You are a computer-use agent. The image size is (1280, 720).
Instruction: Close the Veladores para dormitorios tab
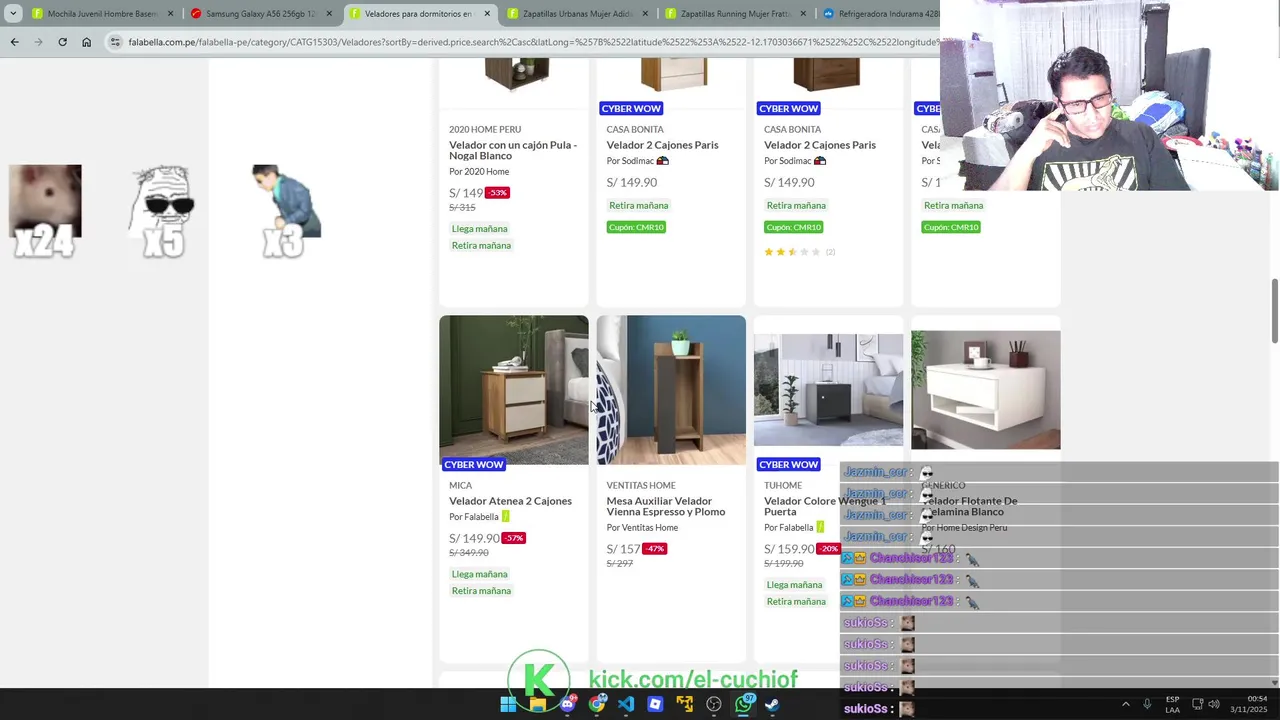click(x=488, y=14)
